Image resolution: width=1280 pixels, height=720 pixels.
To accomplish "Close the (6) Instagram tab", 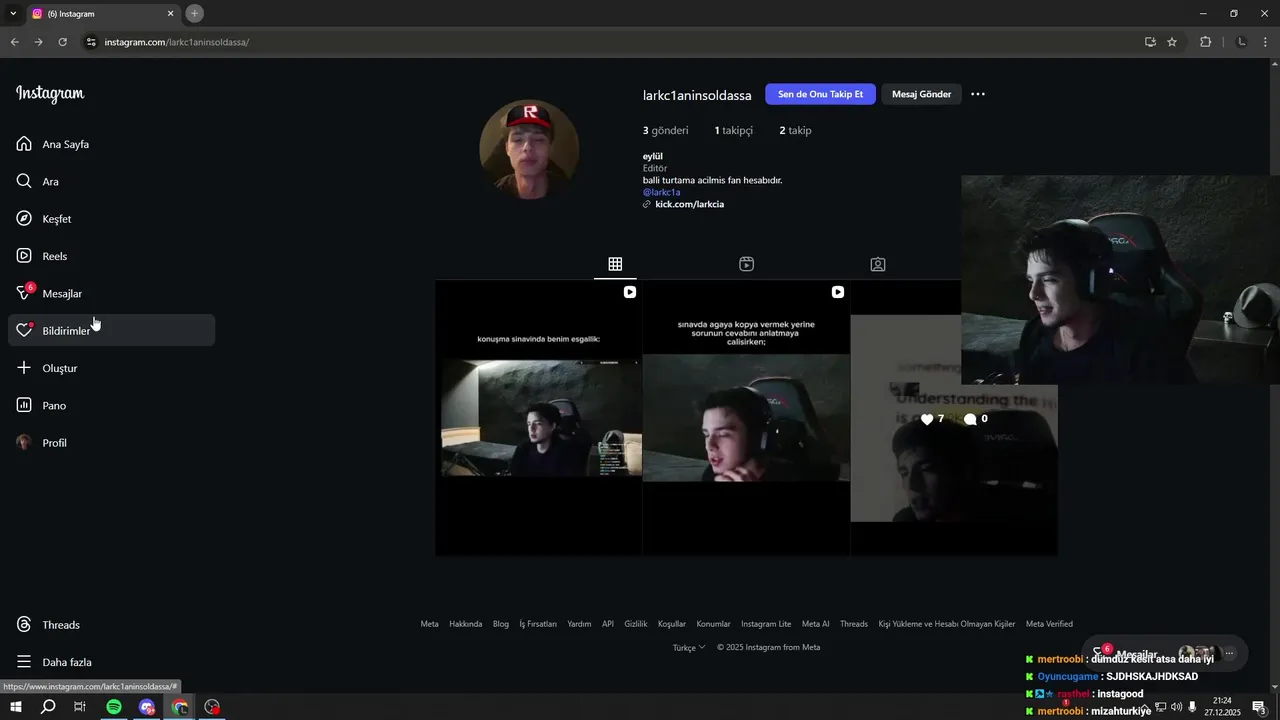I will pyautogui.click(x=170, y=14).
